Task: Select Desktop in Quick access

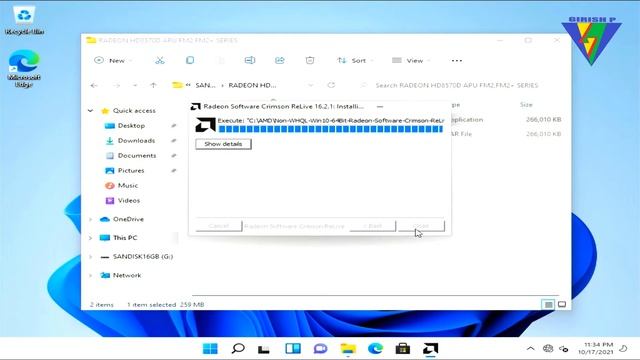Action: click(131, 126)
